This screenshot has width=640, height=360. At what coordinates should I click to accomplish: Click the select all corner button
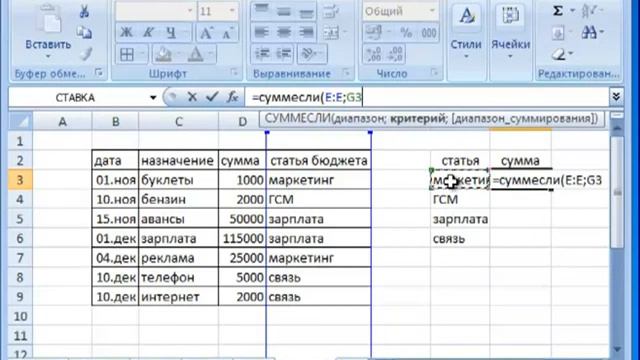(20, 121)
